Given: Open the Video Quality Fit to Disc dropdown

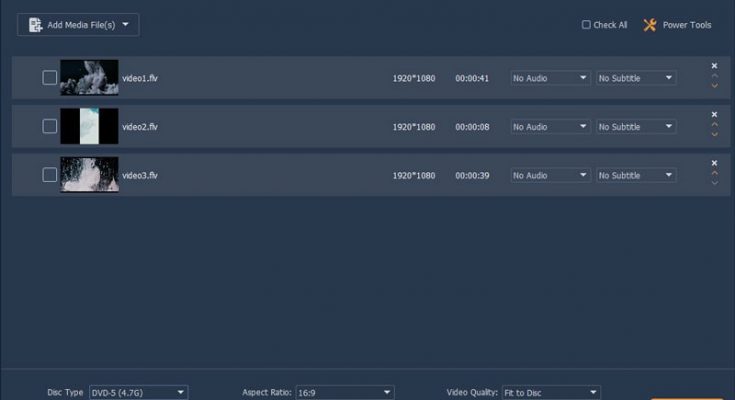Looking at the screenshot, I should point(550,393).
